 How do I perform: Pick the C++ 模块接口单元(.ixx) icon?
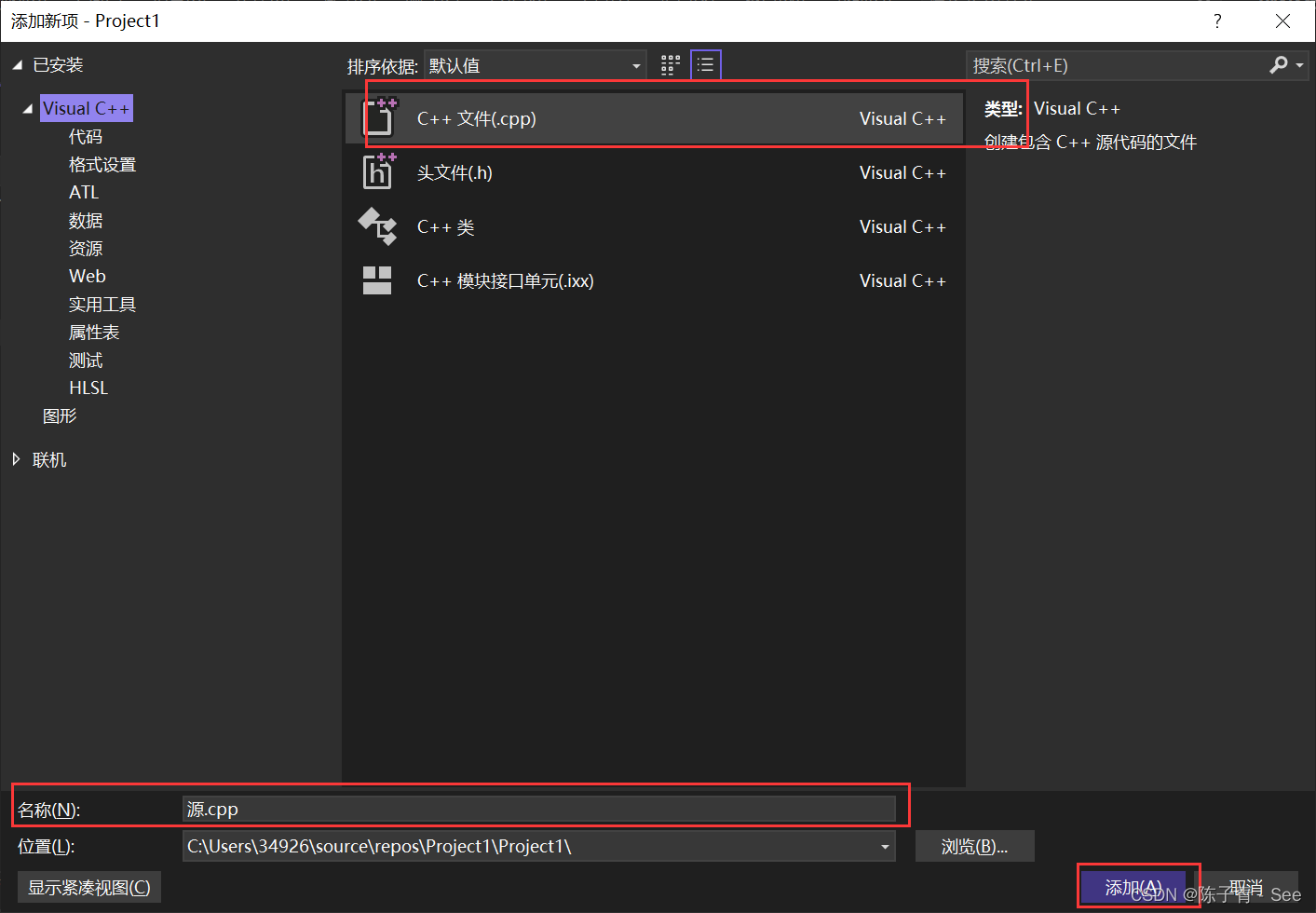point(377,280)
